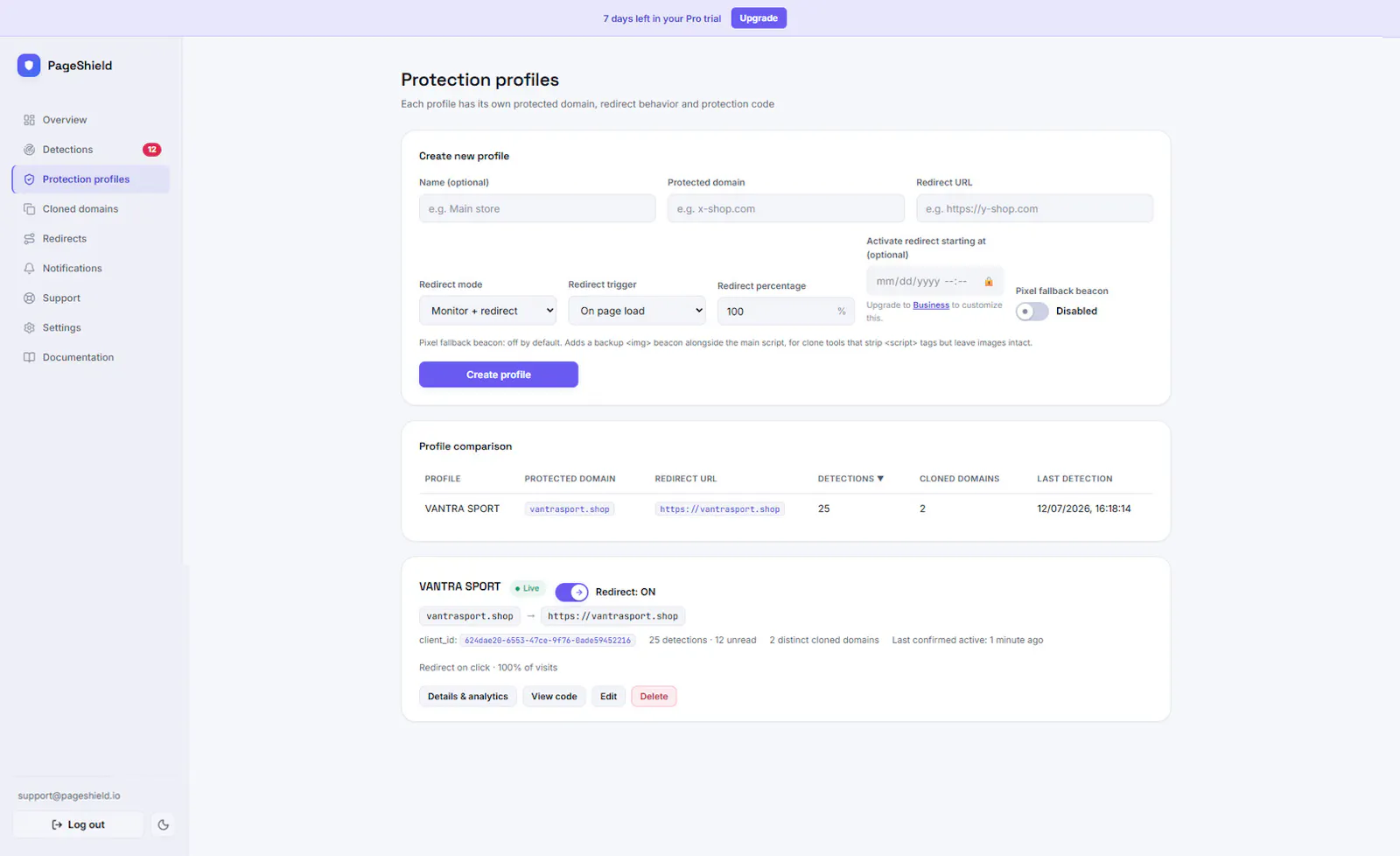Open the Redirect mode dropdown
1400x856 pixels.
point(488,311)
